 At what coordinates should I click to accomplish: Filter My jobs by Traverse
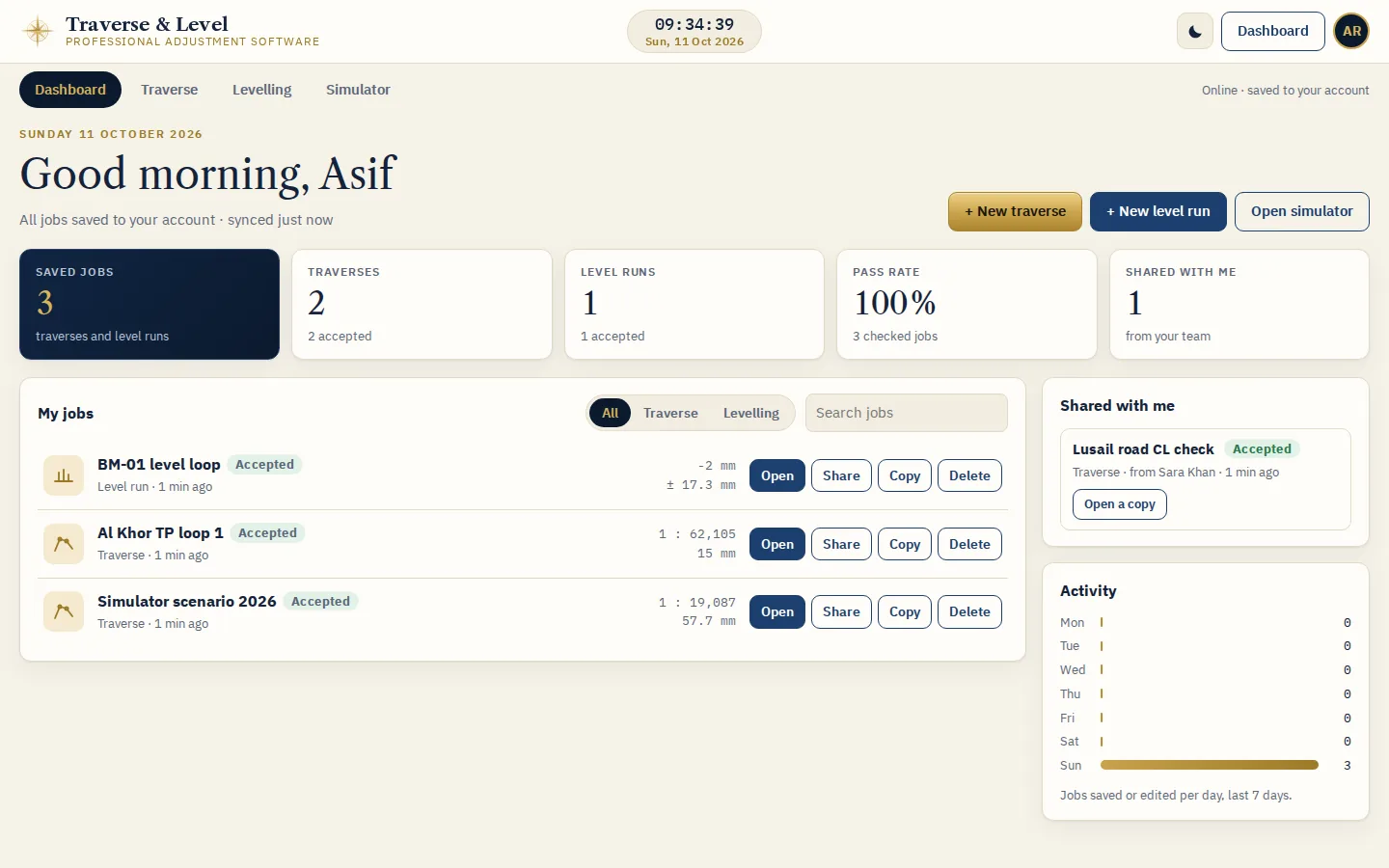coord(670,413)
